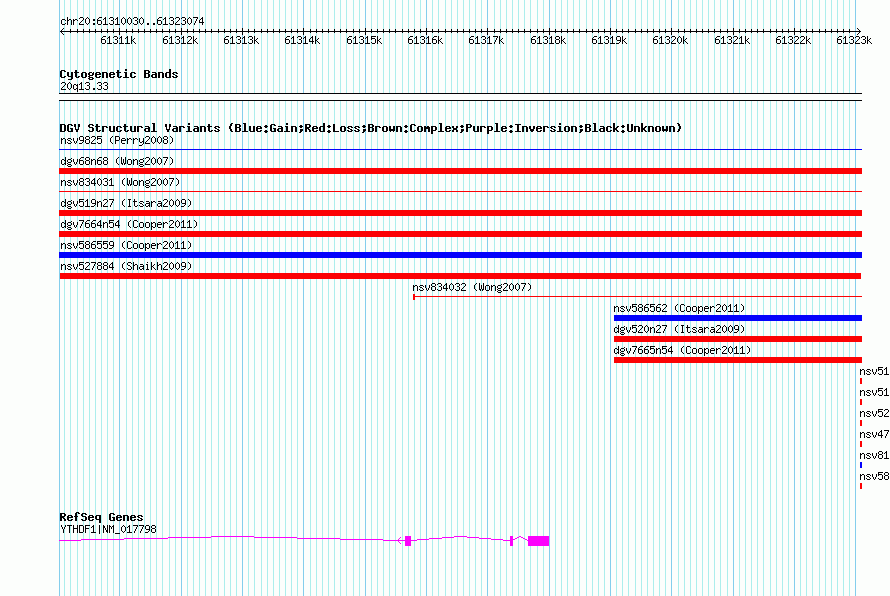The height and width of the screenshot is (596, 890).
Task: Click the truncated nsv81 variant label
Action: pyautogui.click(x=874, y=455)
